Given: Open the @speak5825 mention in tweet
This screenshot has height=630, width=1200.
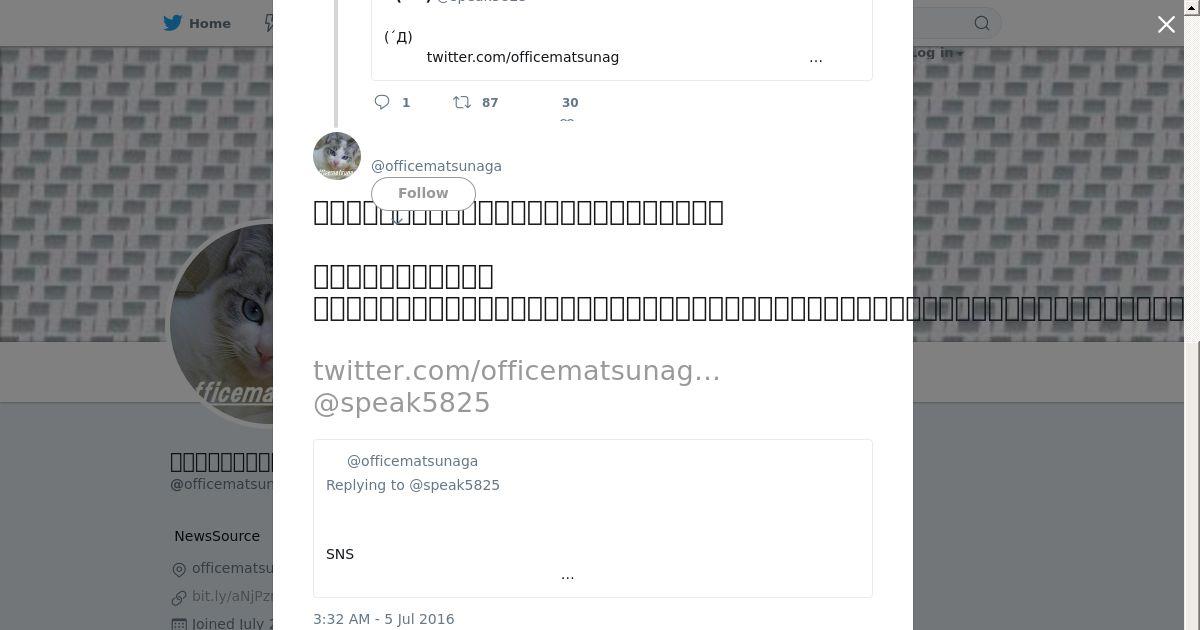Looking at the screenshot, I should click(x=402, y=403).
